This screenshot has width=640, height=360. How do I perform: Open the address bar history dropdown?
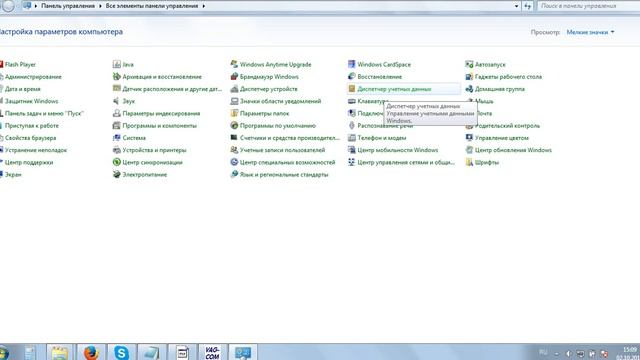coord(516,6)
